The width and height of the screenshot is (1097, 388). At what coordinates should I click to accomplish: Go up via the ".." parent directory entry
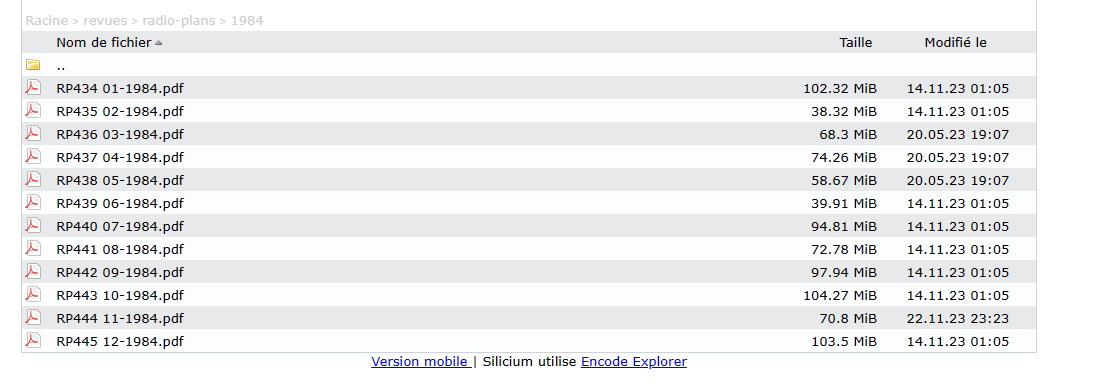(x=61, y=66)
